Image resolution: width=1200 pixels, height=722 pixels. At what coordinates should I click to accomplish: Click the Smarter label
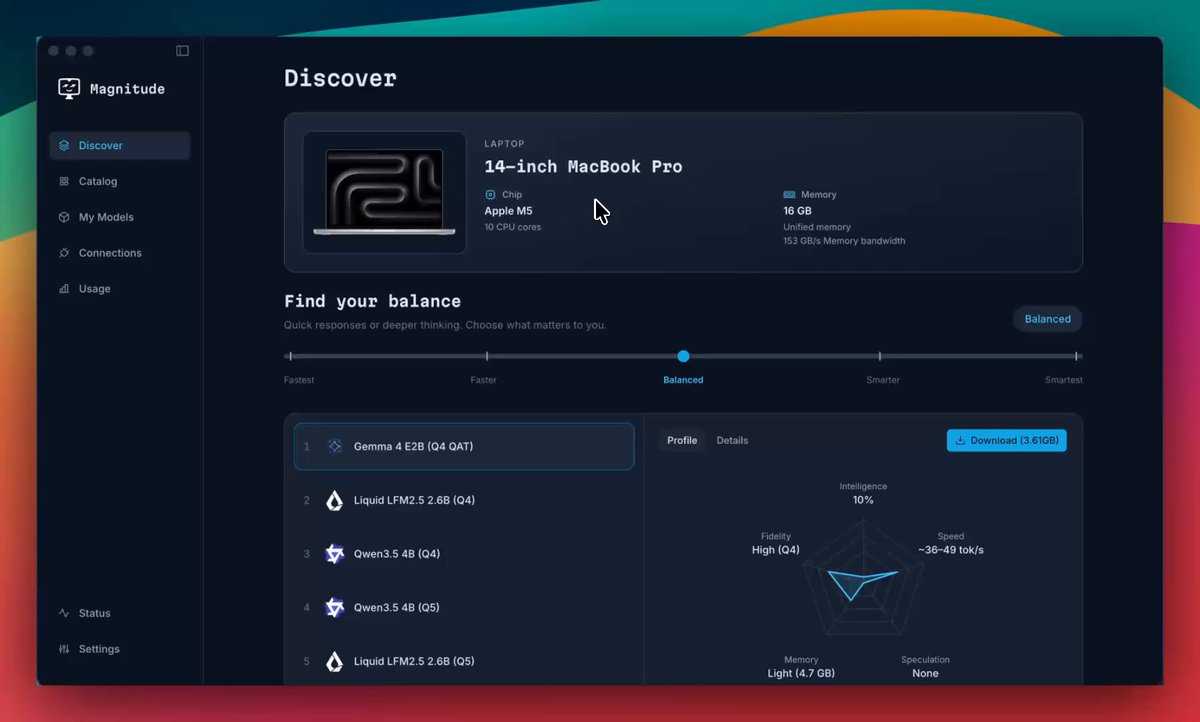pos(883,380)
